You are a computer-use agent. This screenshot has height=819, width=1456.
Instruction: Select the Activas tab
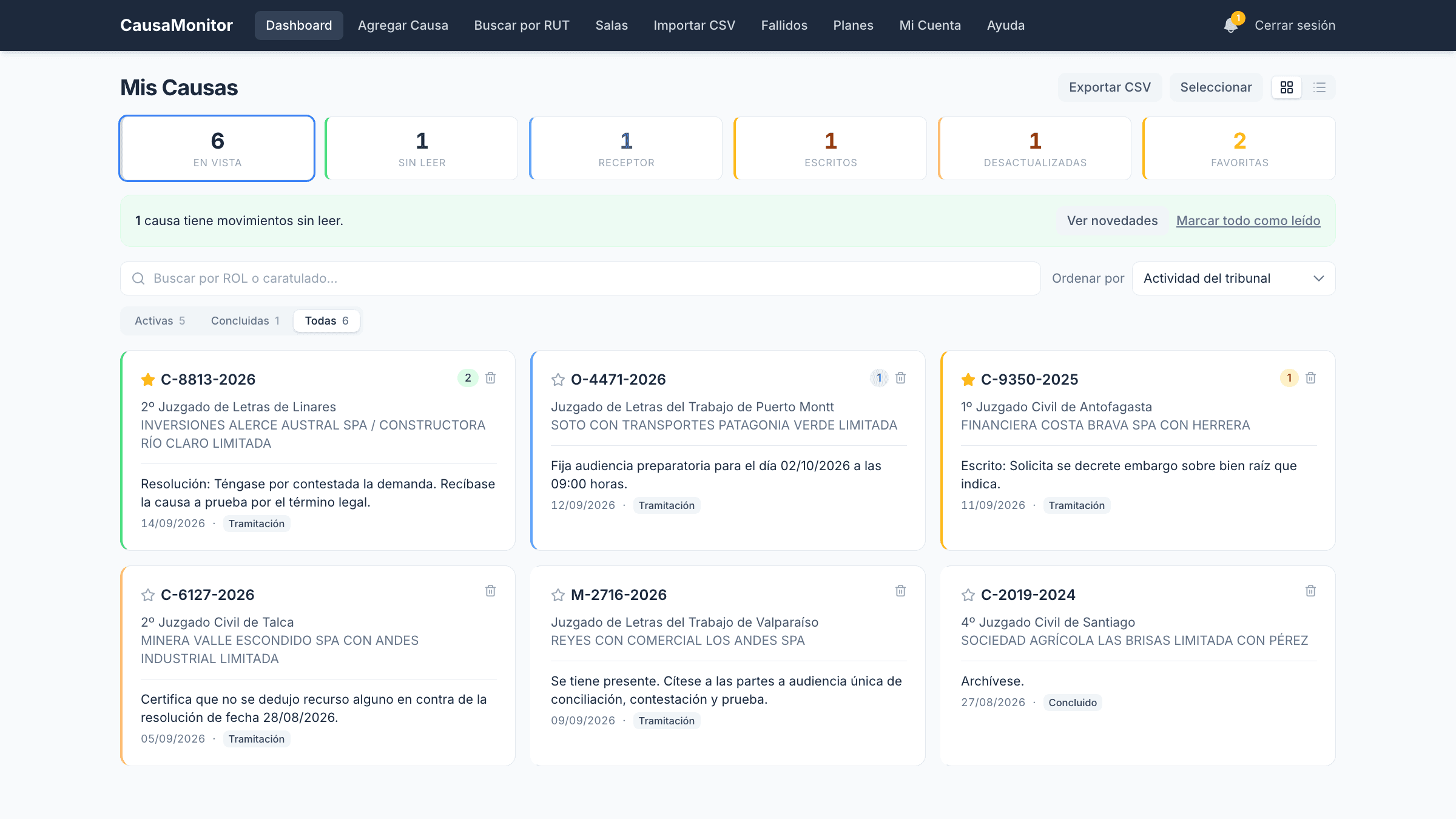coord(160,321)
